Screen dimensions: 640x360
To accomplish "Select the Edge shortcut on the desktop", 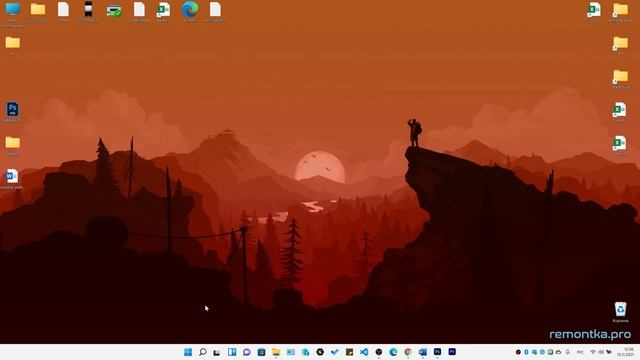I will [190, 11].
